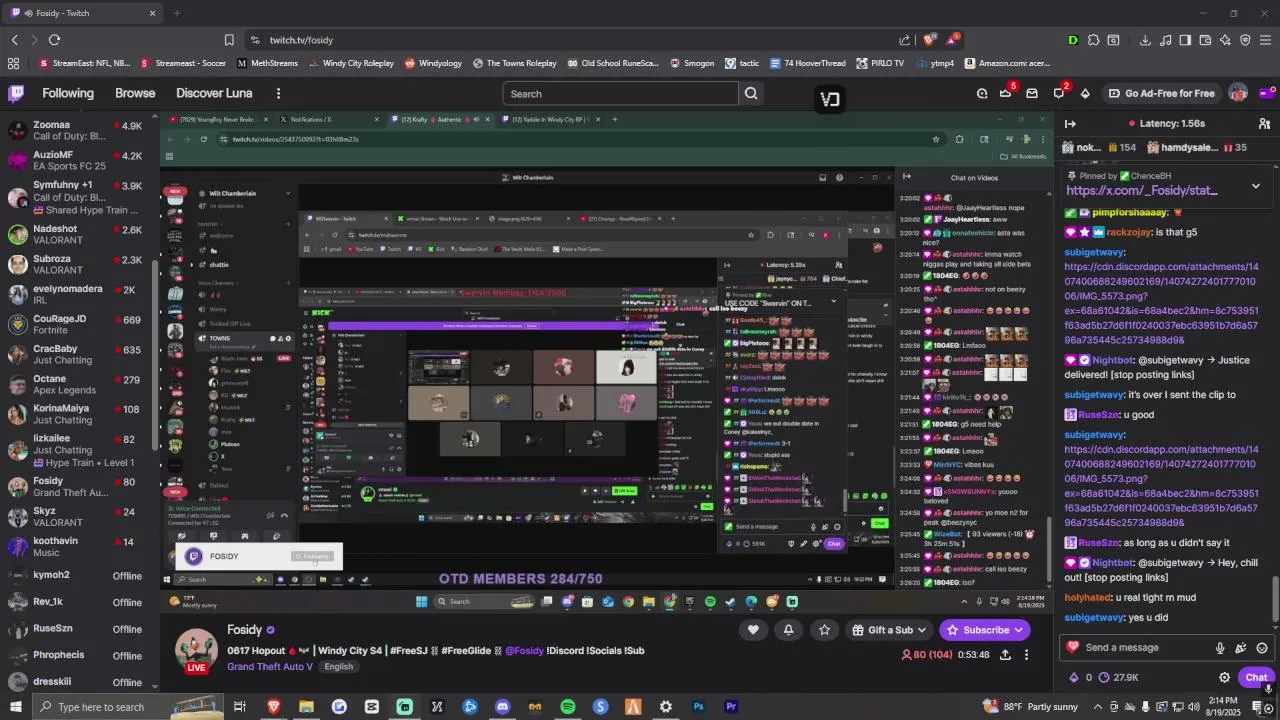Image resolution: width=1280 pixels, height=720 pixels.
Task: Open the Browse tab
Action: [135, 93]
